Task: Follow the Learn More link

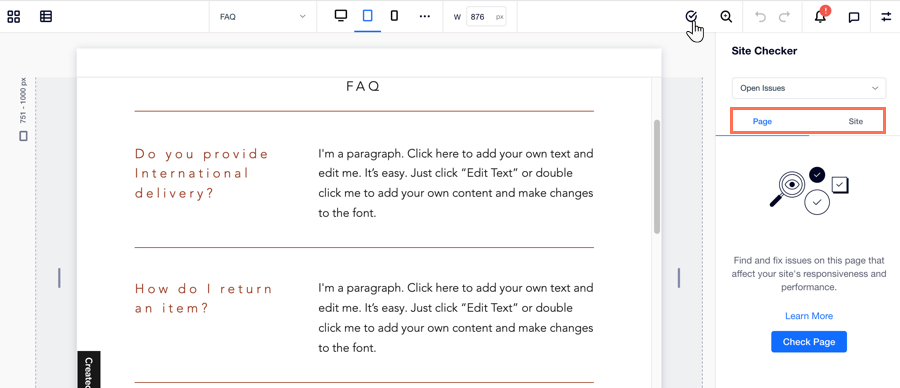Action: [809, 316]
